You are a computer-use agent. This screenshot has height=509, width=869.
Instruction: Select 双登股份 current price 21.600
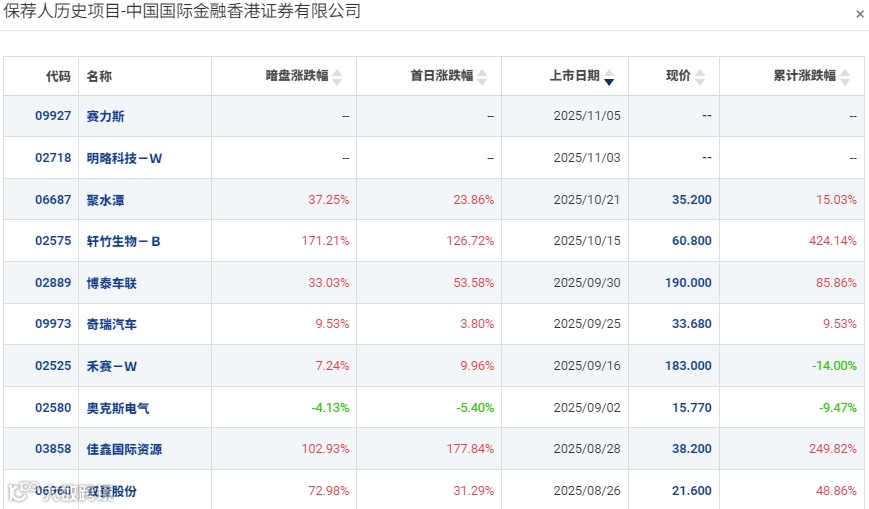point(692,491)
